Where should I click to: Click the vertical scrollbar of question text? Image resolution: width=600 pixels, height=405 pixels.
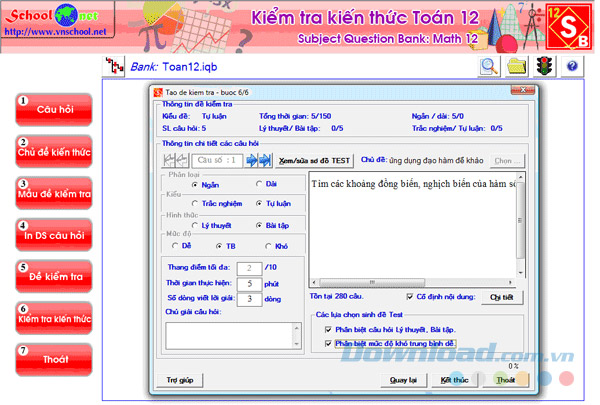pos(520,225)
